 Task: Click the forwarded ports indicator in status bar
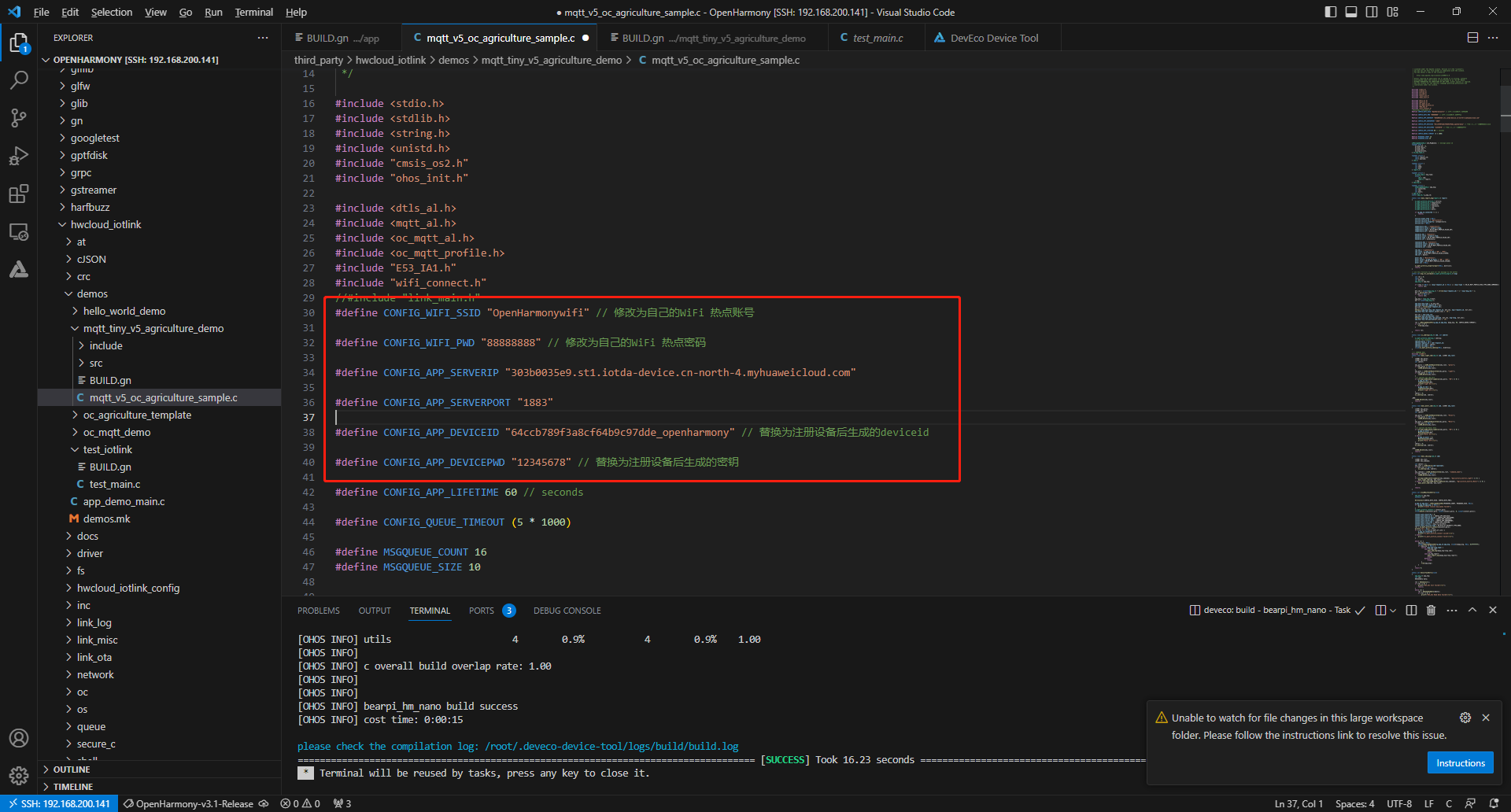pos(342,803)
